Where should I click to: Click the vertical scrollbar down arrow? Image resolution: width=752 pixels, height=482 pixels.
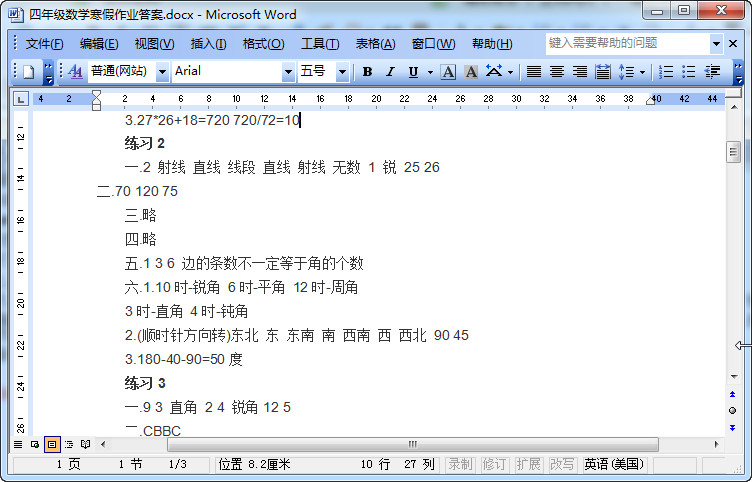[x=734, y=377]
